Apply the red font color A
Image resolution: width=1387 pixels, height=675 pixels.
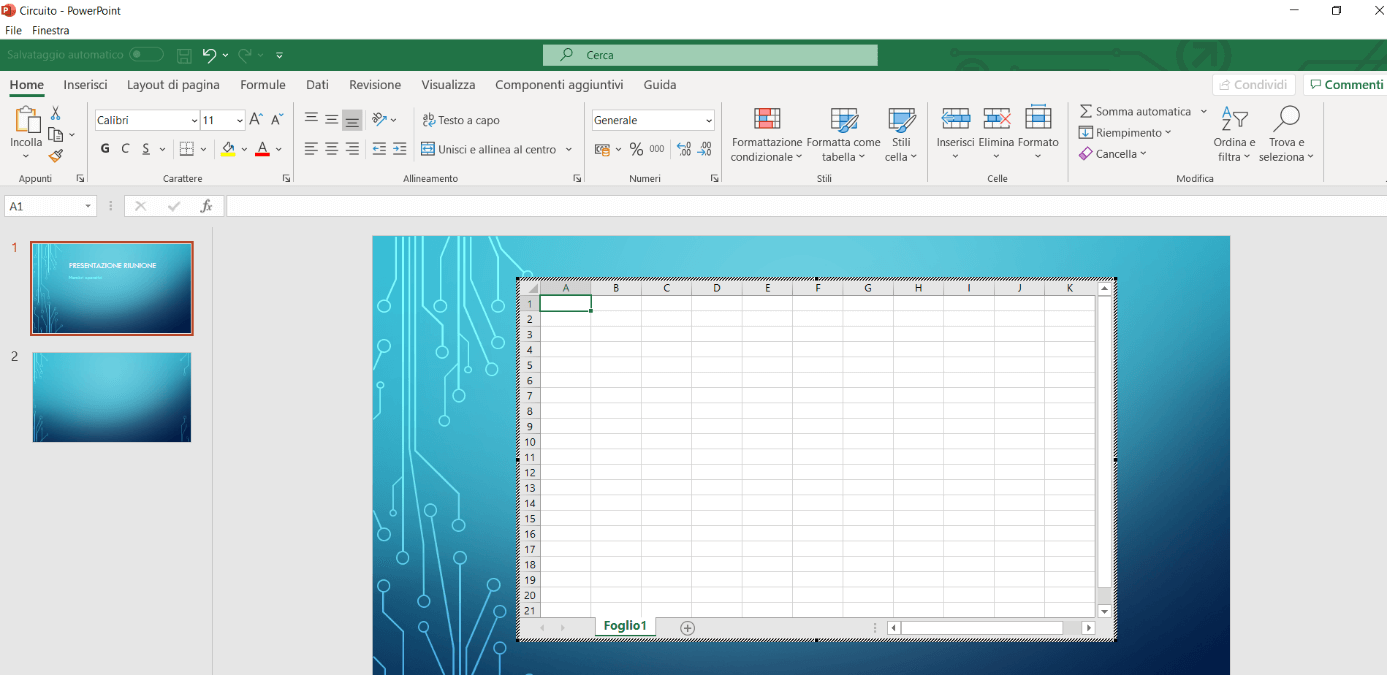pos(262,149)
